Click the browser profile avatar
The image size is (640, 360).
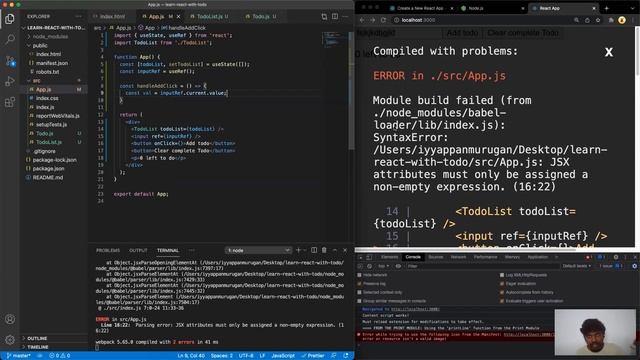622,20
